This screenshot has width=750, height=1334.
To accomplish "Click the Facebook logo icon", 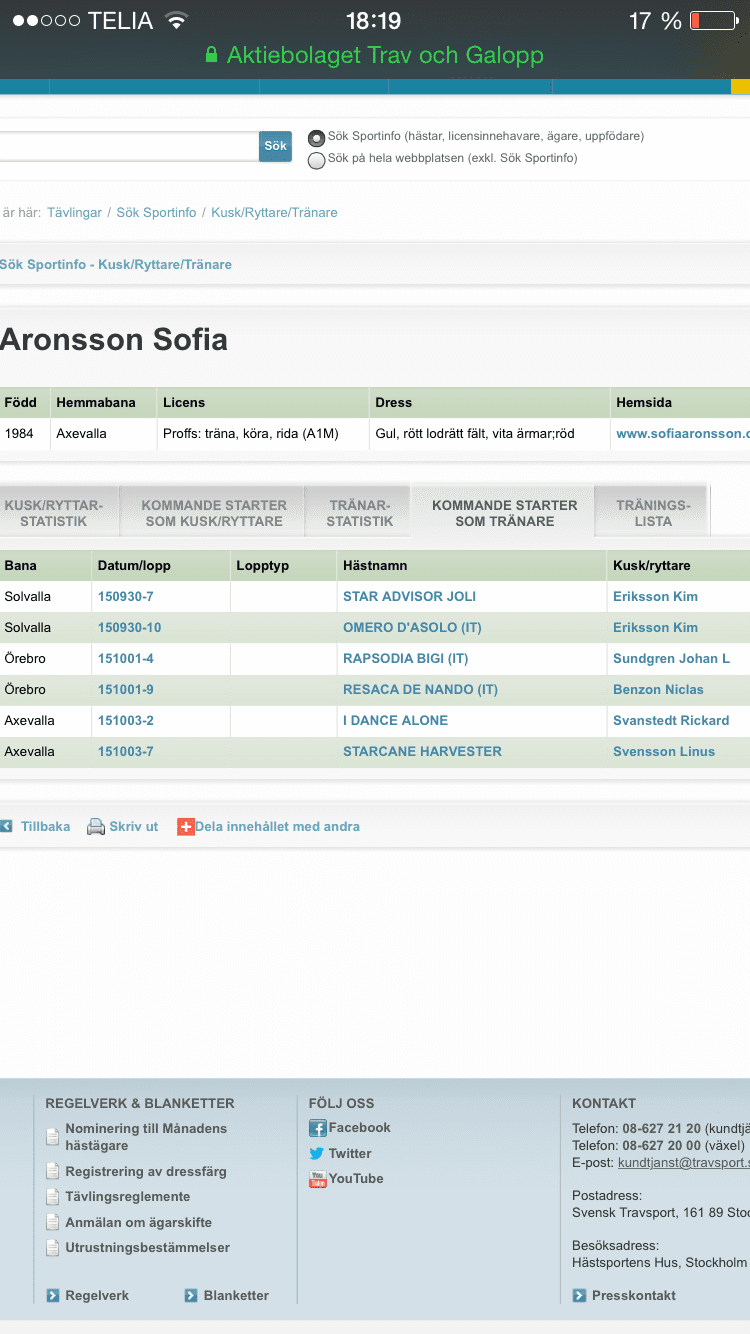I will tap(318, 1128).
